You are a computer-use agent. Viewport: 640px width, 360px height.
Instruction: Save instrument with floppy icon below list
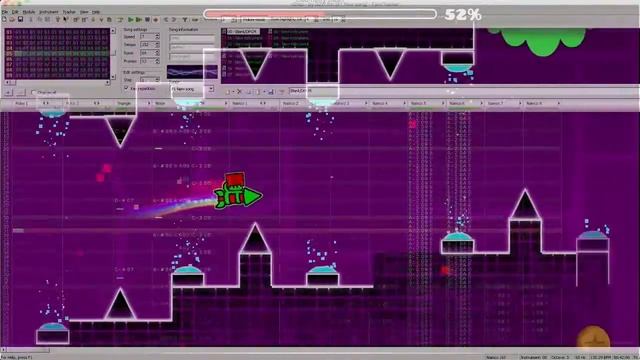[x=270, y=91]
